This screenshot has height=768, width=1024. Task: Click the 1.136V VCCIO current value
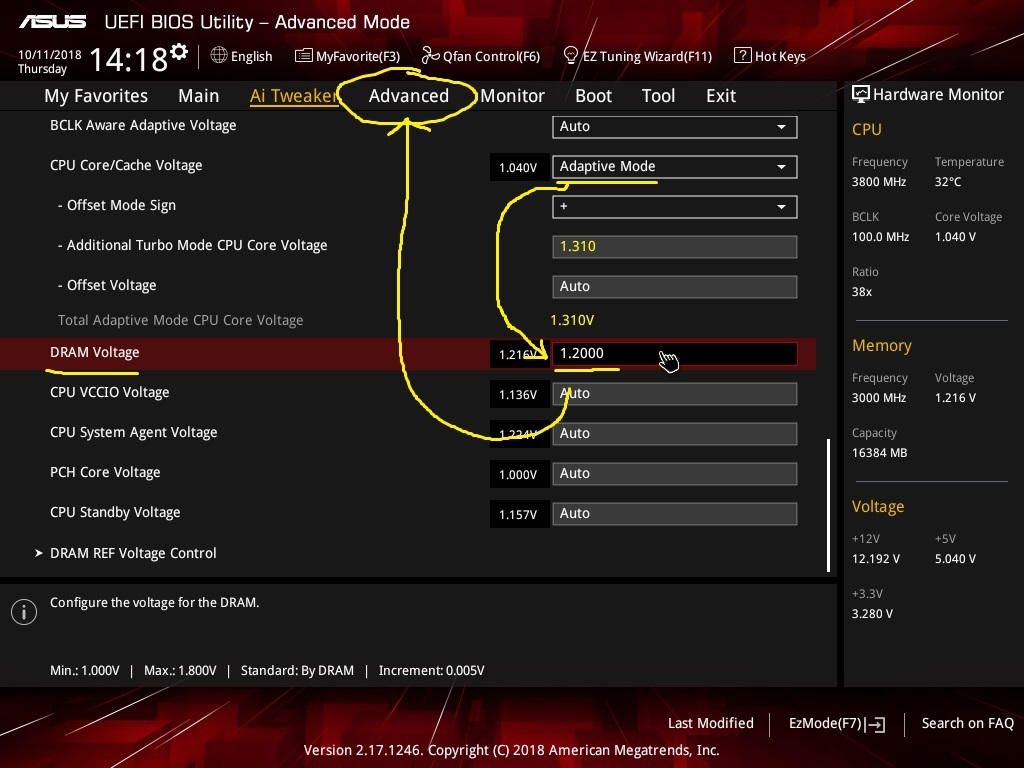[519, 395]
